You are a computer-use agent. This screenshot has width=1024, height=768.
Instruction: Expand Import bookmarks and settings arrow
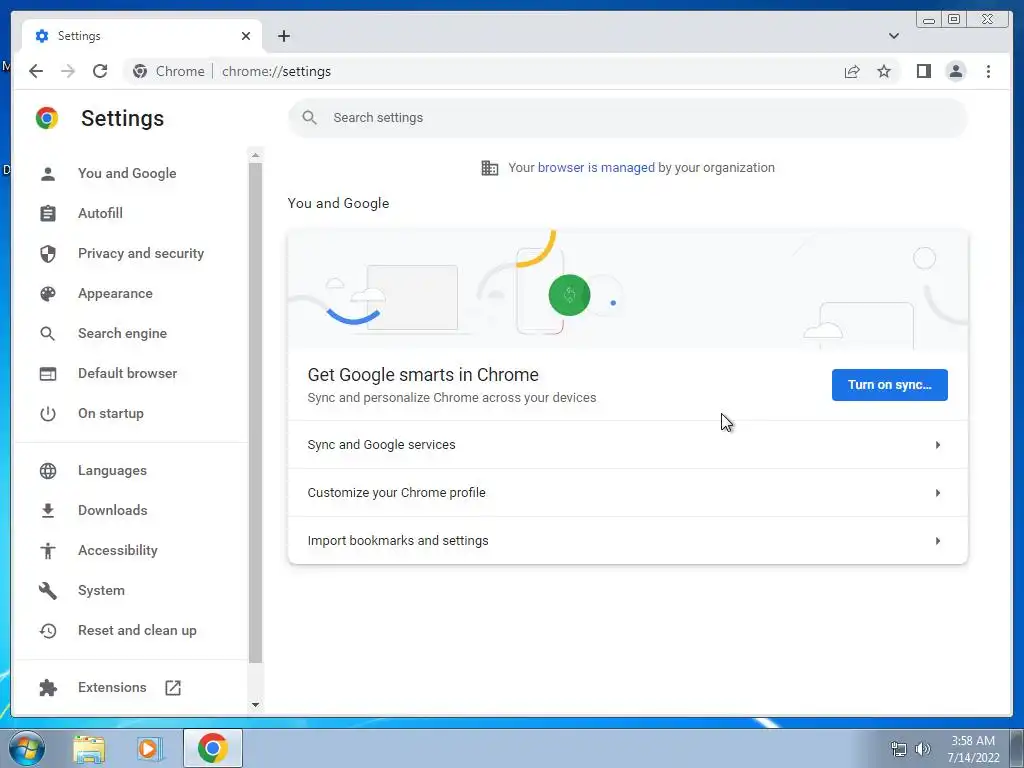[x=938, y=541]
